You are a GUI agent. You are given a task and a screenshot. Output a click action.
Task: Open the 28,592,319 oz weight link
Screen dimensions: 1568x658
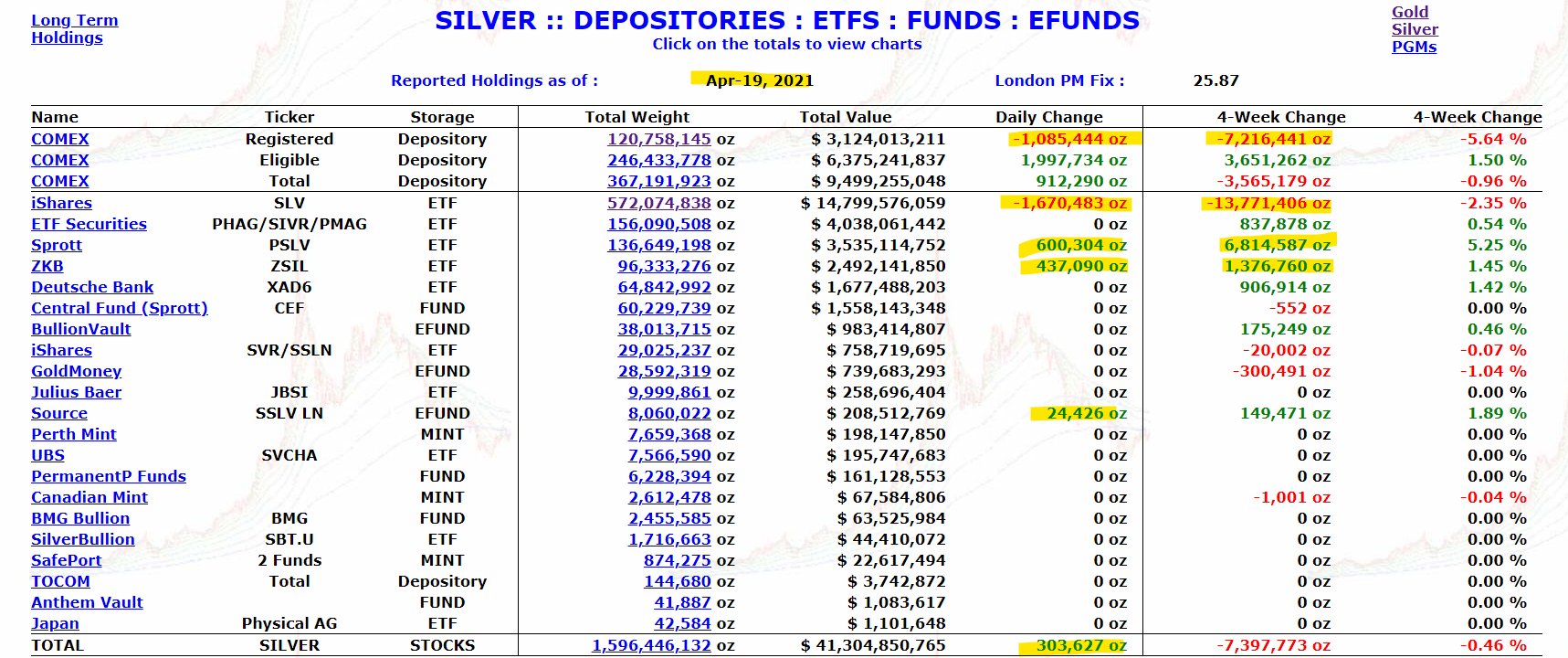pos(664,371)
